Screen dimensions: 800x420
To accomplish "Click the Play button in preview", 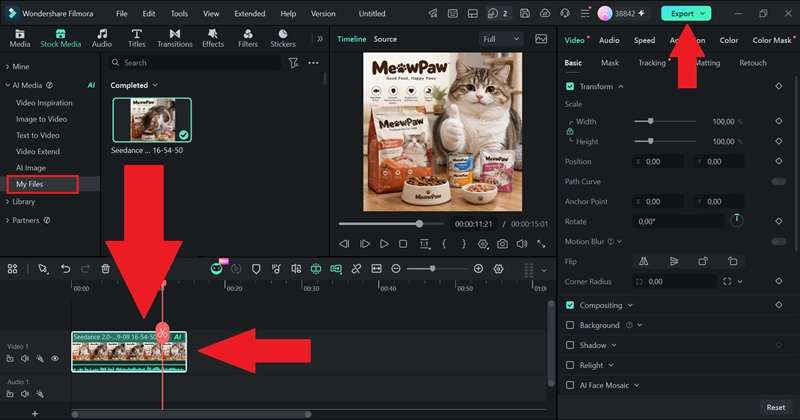I will (x=384, y=244).
